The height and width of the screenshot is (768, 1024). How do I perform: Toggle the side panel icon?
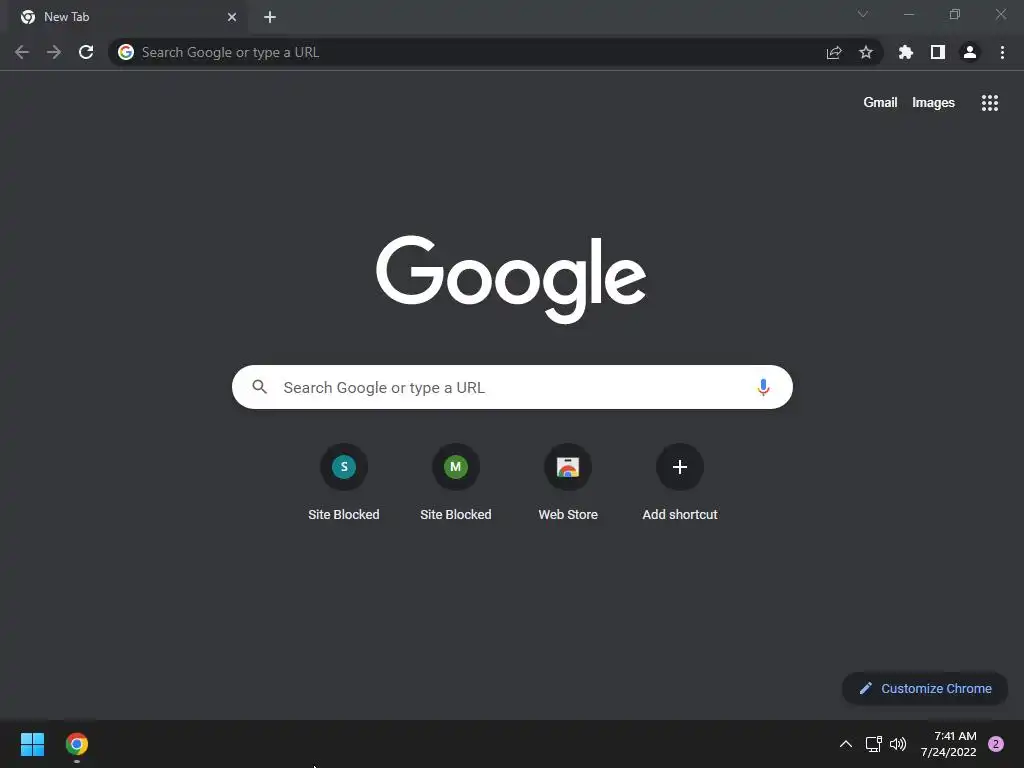pyautogui.click(x=938, y=52)
